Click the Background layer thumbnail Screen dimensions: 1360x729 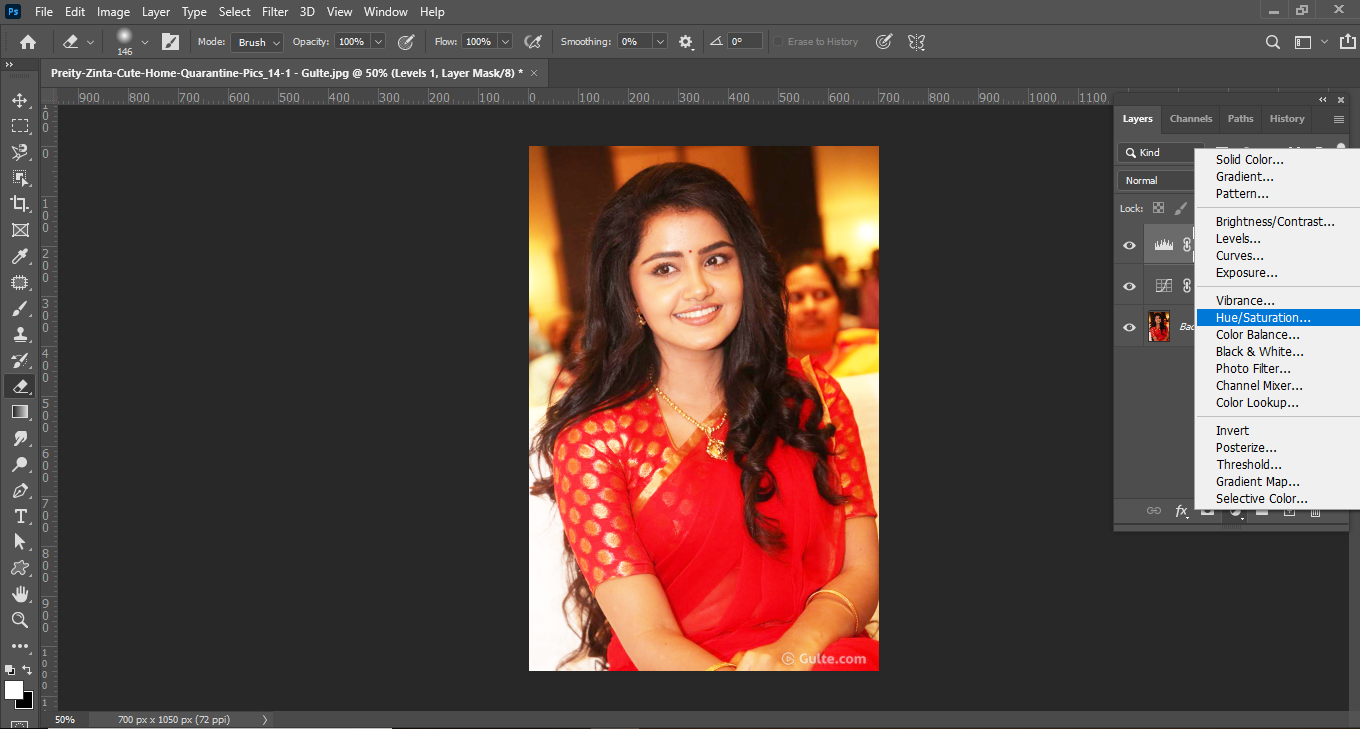[1159, 327]
